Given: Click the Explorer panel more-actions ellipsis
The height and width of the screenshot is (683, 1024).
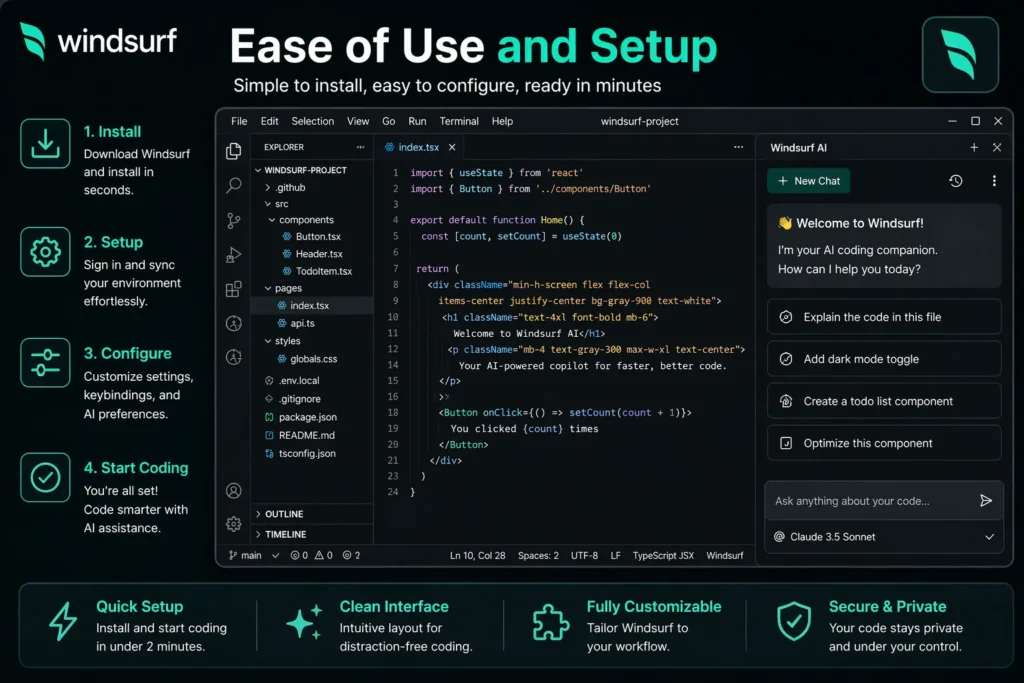Looking at the screenshot, I should tap(360, 147).
